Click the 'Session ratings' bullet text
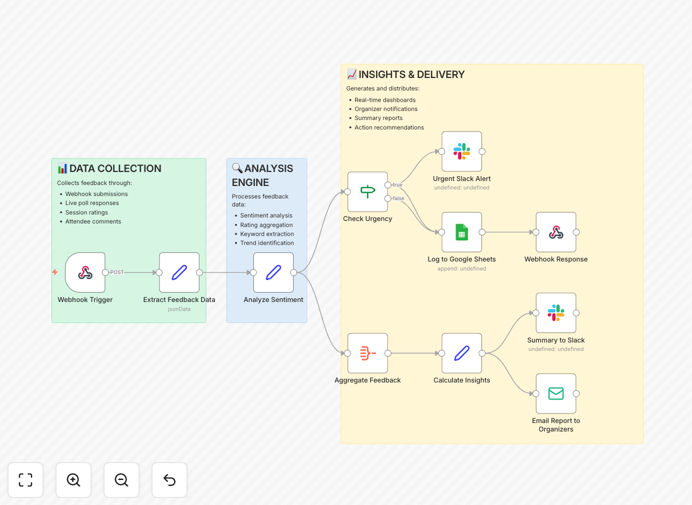 [x=86, y=212]
